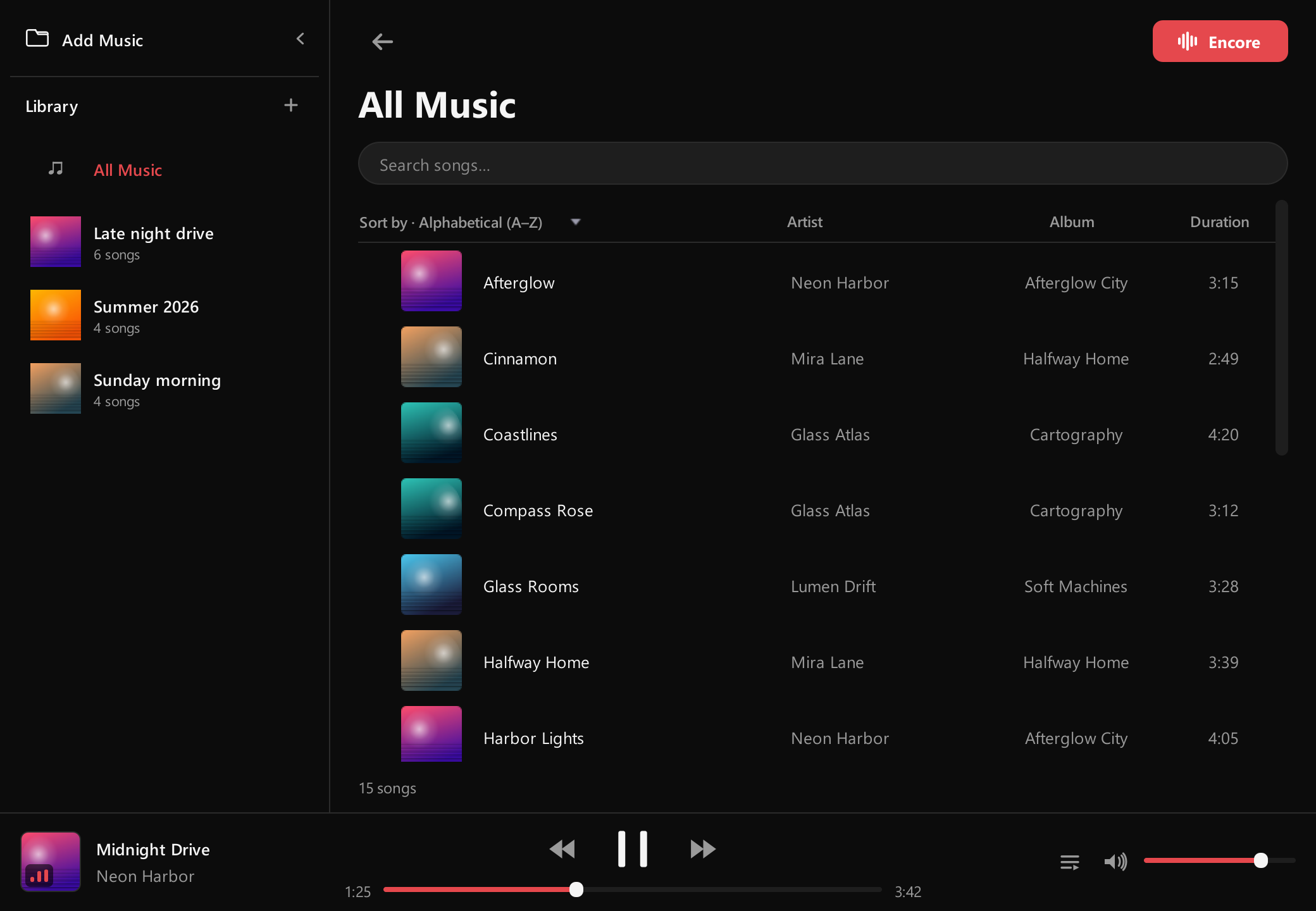Click the Halfway Home song album art
1316x911 pixels.
[431, 660]
